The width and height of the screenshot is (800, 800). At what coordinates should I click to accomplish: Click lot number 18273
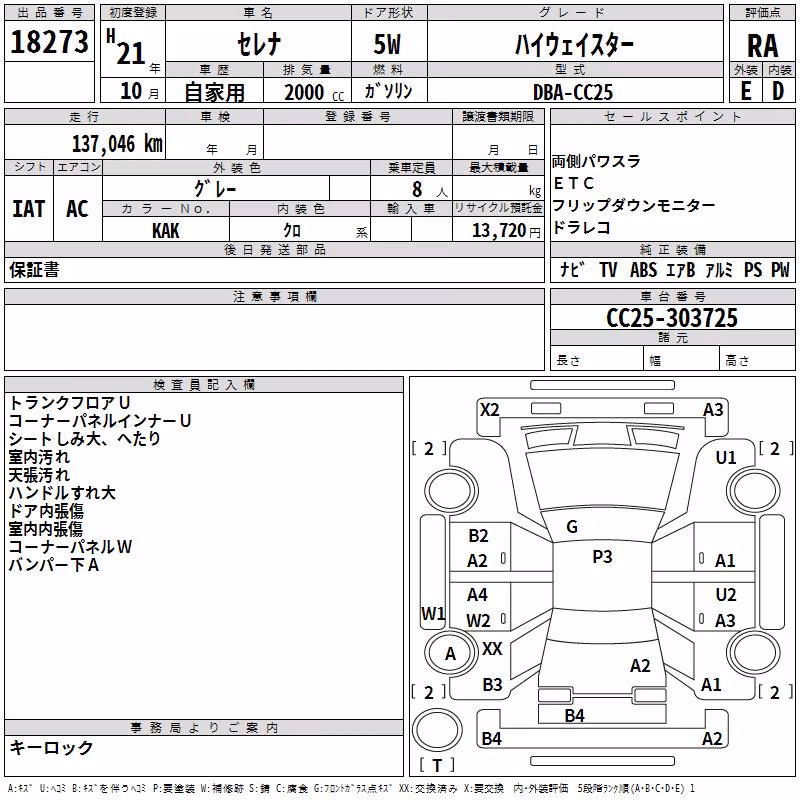[x=49, y=42]
